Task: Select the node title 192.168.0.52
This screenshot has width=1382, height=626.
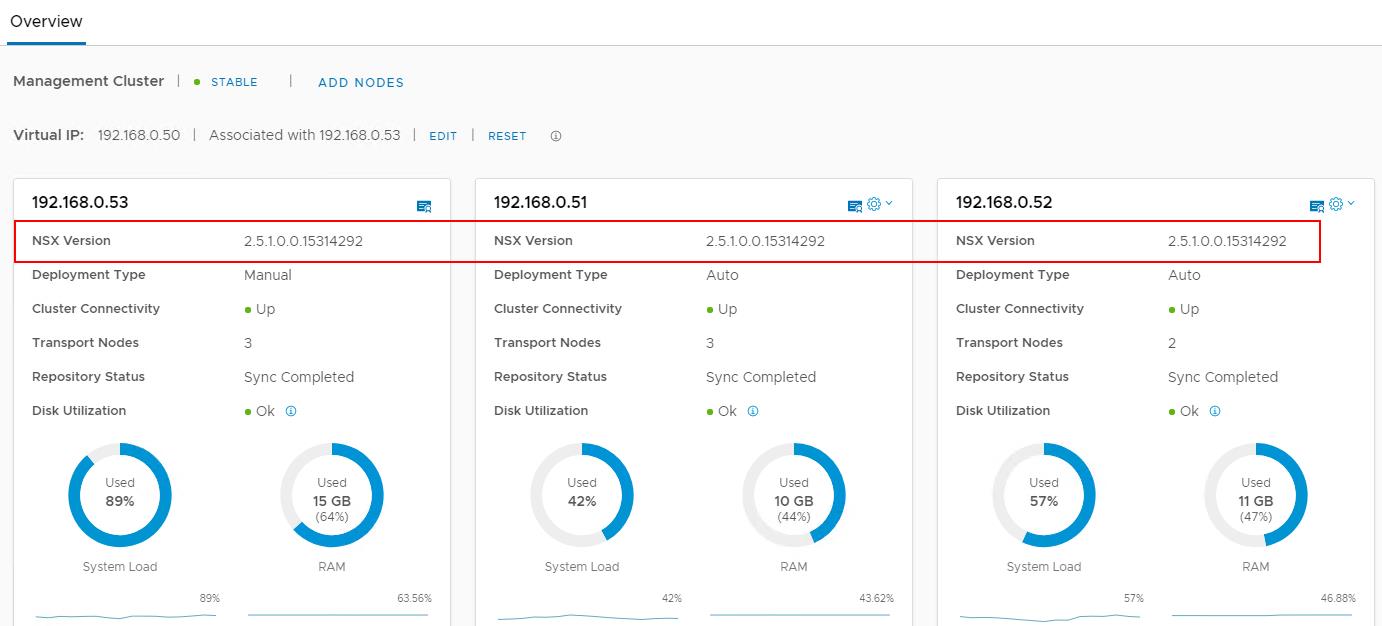Action: click(1003, 203)
